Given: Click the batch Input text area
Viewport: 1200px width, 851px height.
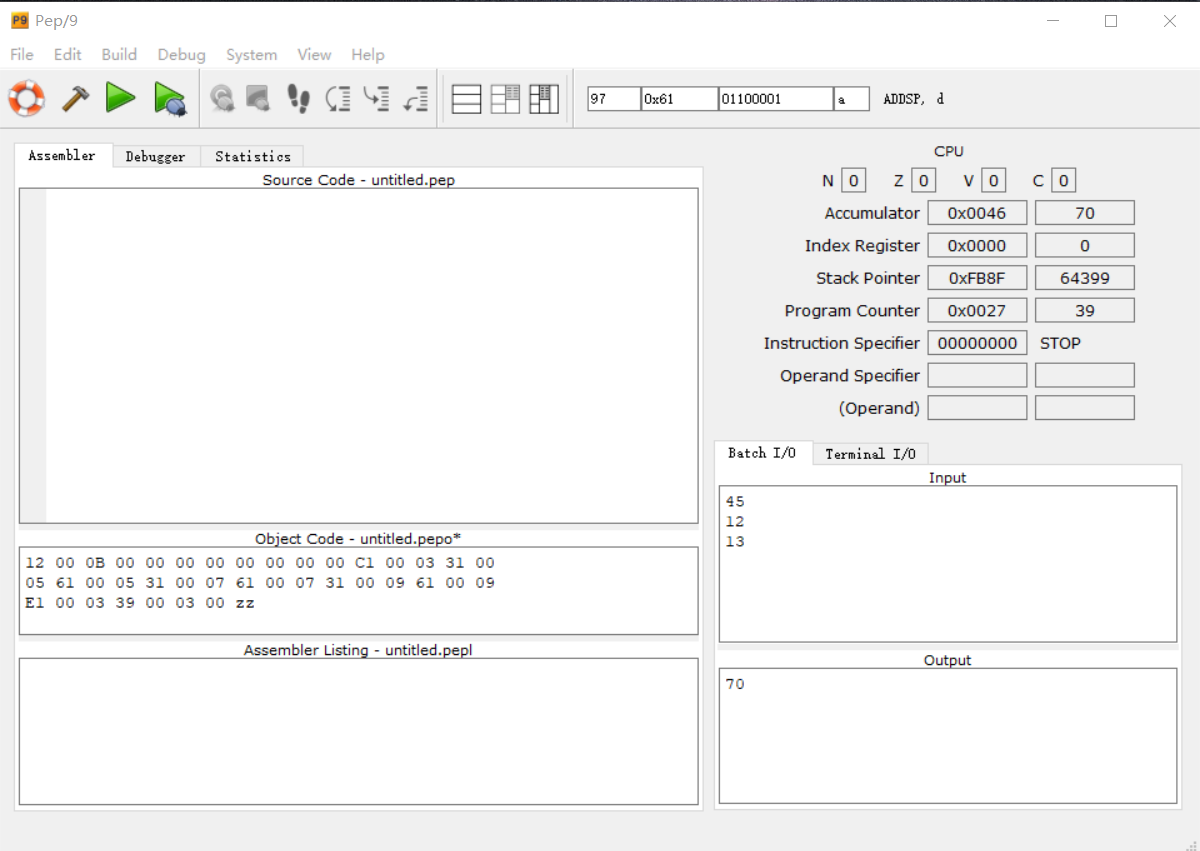Looking at the screenshot, I should tap(948, 564).
